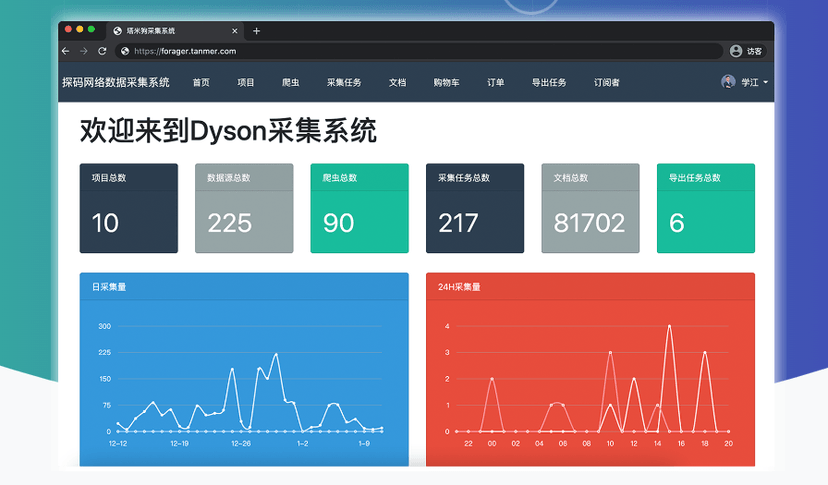This screenshot has height=485, width=828.
Task: Click the 300 axis value on 日采集量 chart
Action: (x=105, y=327)
